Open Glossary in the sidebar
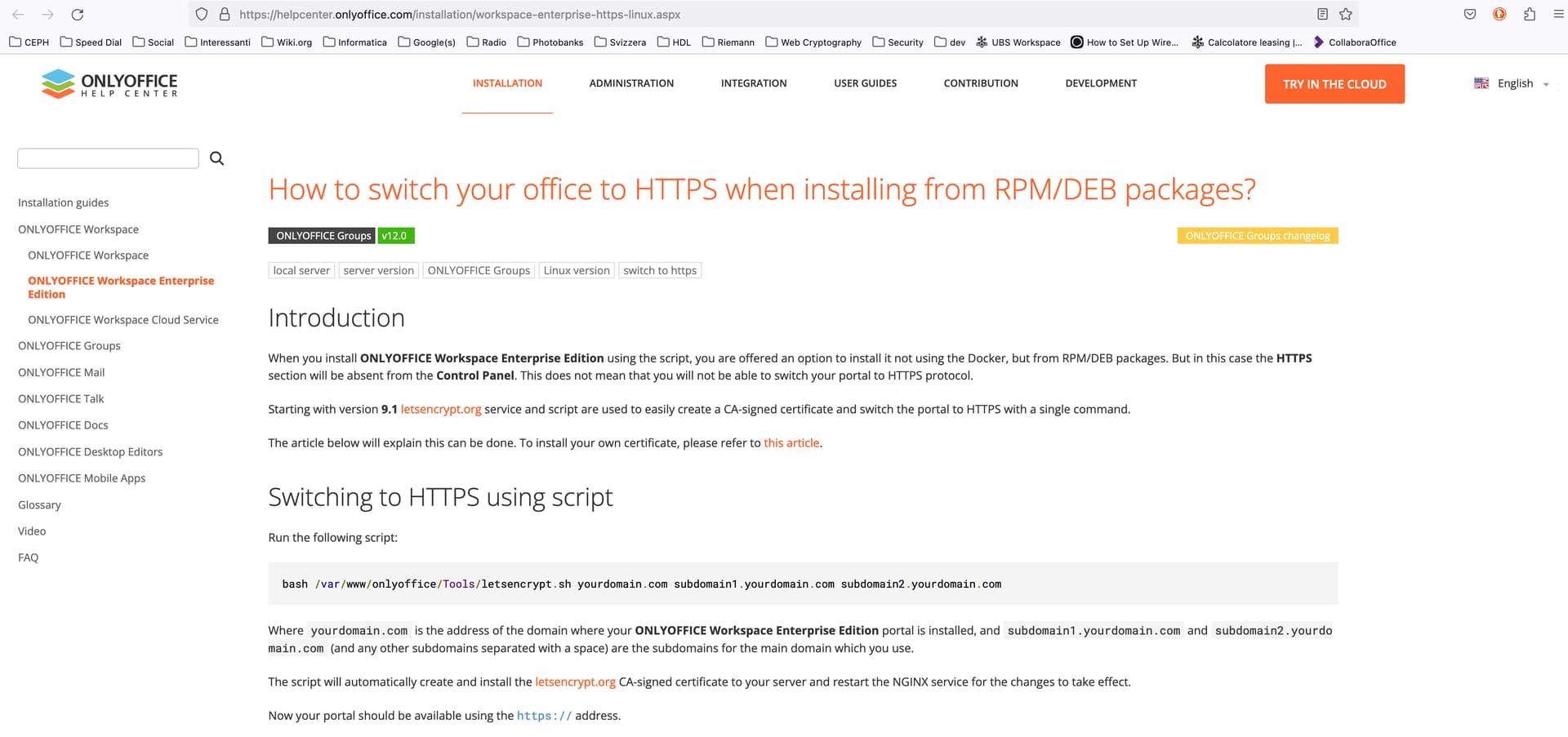Viewport: 1568px width, 737px height. tap(39, 505)
